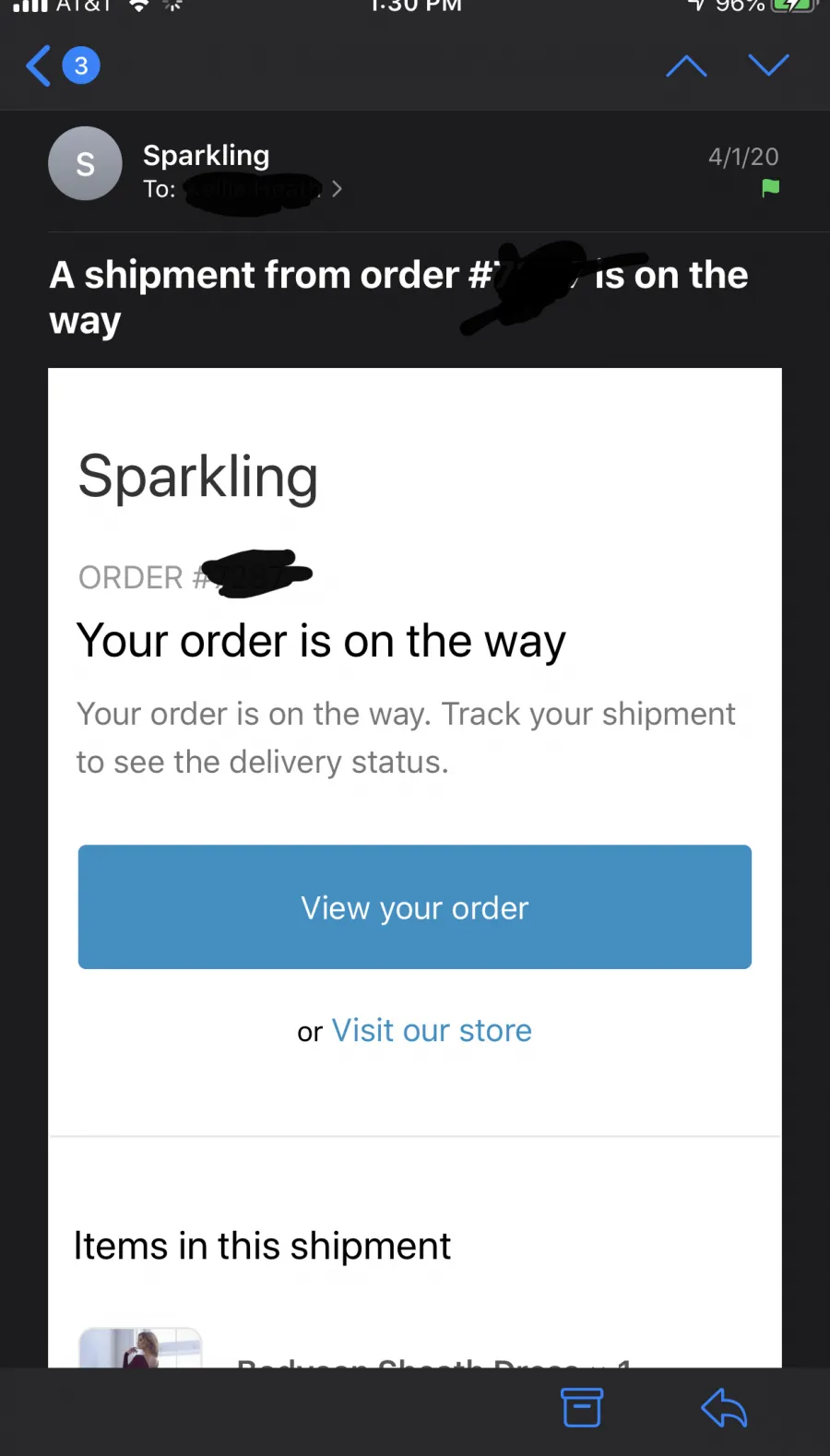Tap the Items in this shipment heading
Screen dimensions: 830x1456
pos(262,1246)
